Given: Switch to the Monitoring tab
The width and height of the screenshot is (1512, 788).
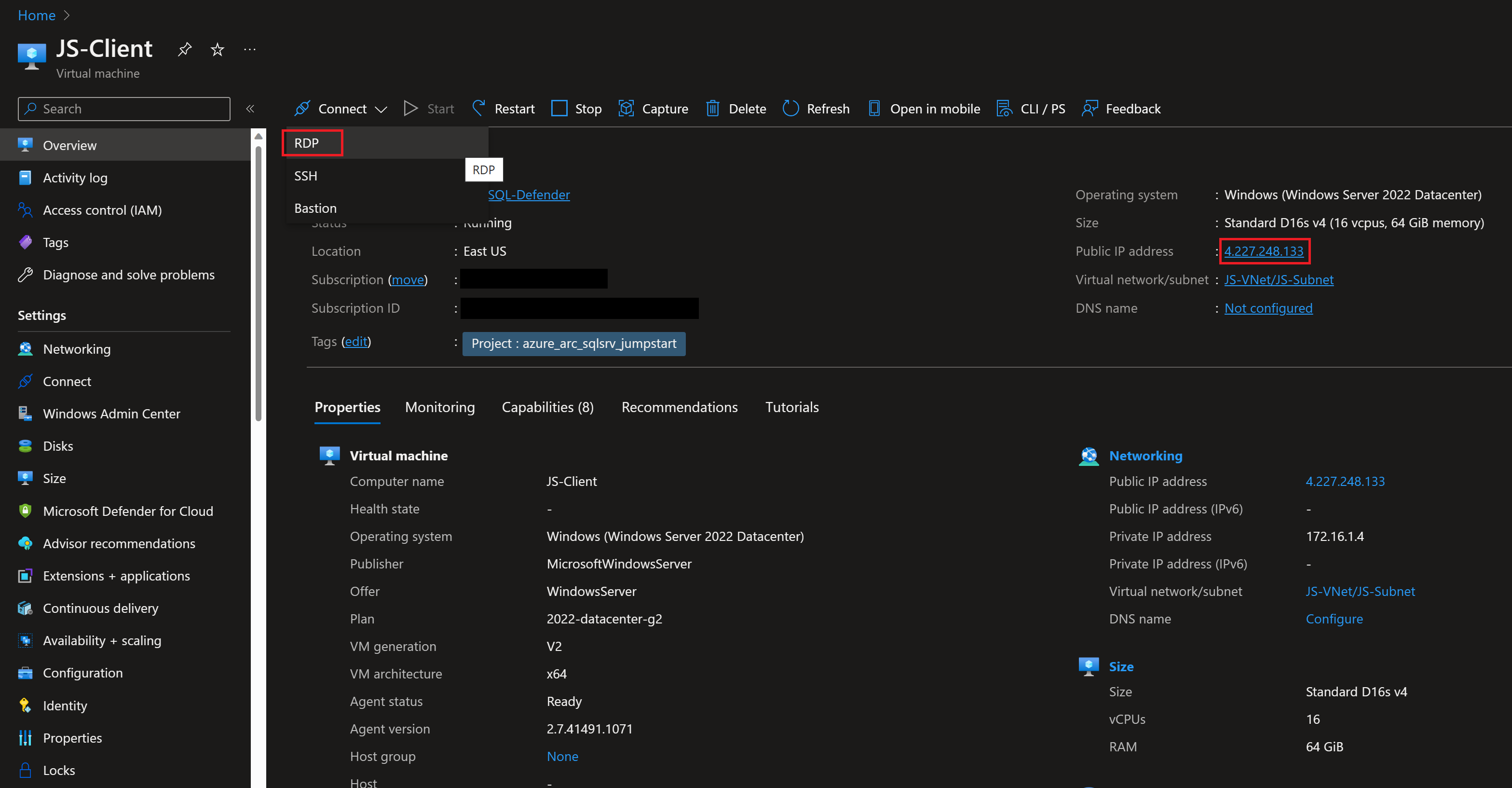Looking at the screenshot, I should tap(440, 407).
